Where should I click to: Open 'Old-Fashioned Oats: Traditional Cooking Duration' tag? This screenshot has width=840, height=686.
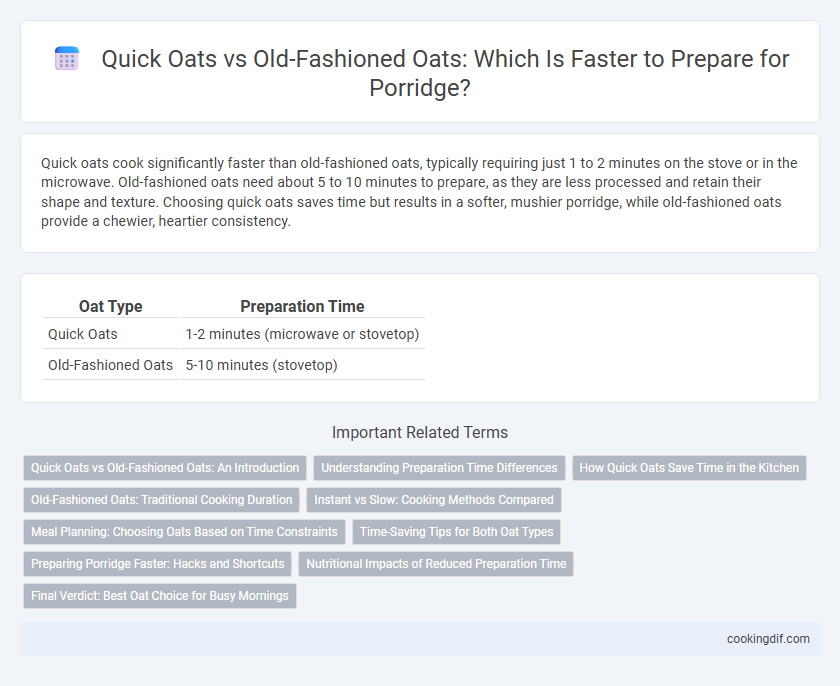click(162, 500)
